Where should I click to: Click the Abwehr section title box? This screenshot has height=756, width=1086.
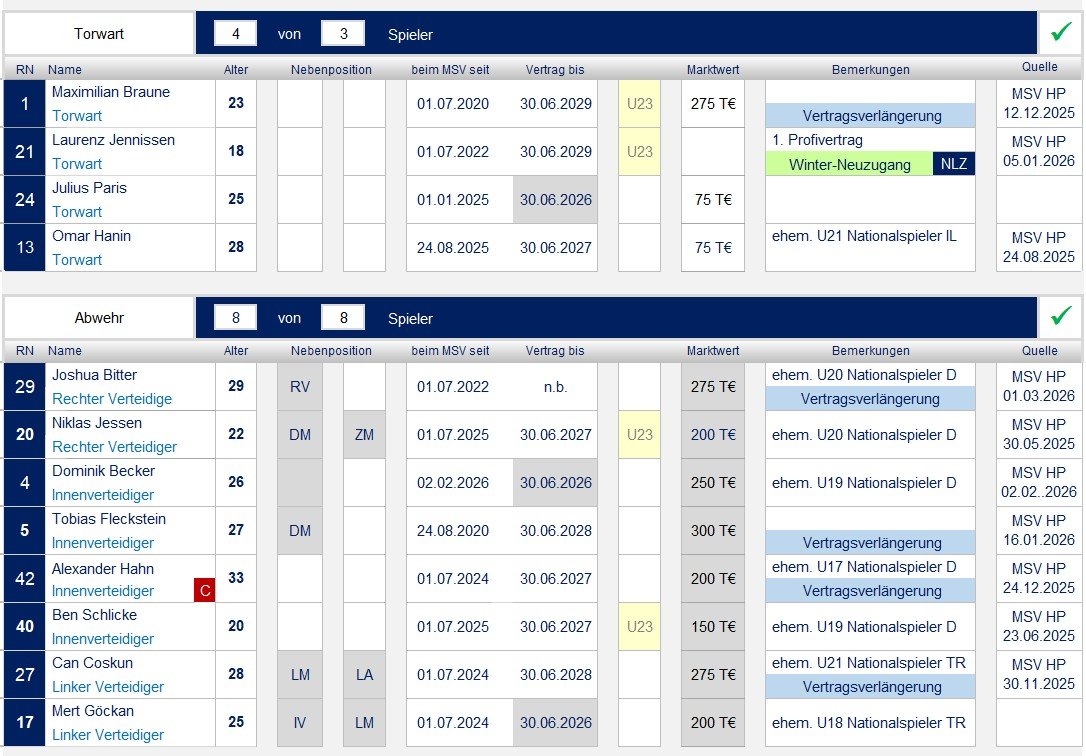click(99, 318)
